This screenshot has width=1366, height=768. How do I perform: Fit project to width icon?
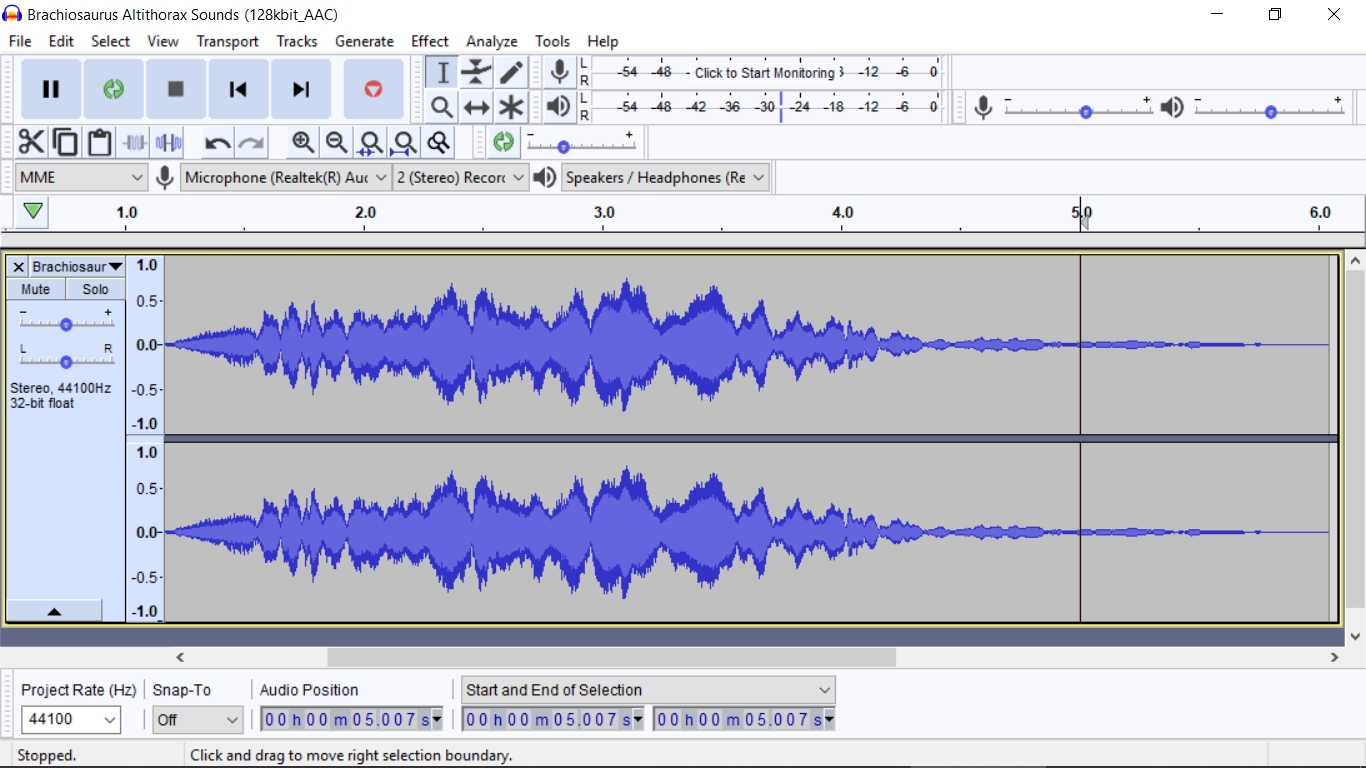pos(404,143)
